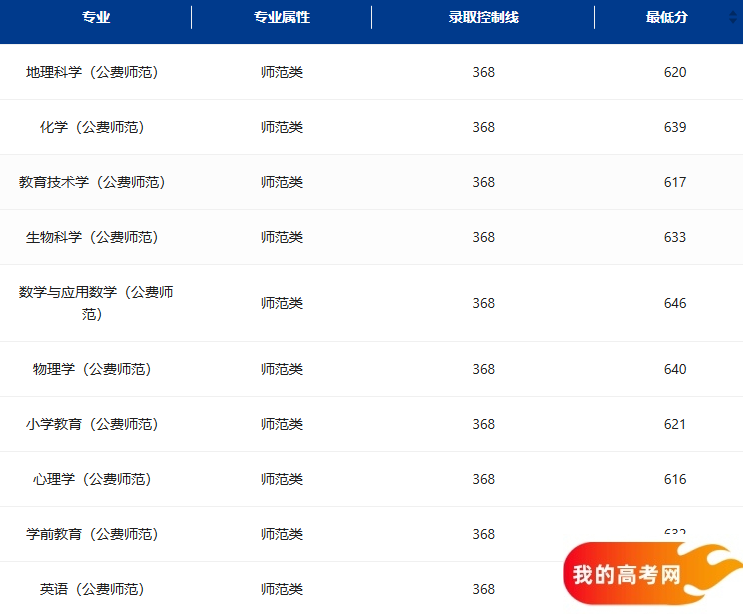This screenshot has width=743, height=614.
Task: Select 小学教育（公费师范）major name
Action: pyautogui.click(x=92, y=424)
